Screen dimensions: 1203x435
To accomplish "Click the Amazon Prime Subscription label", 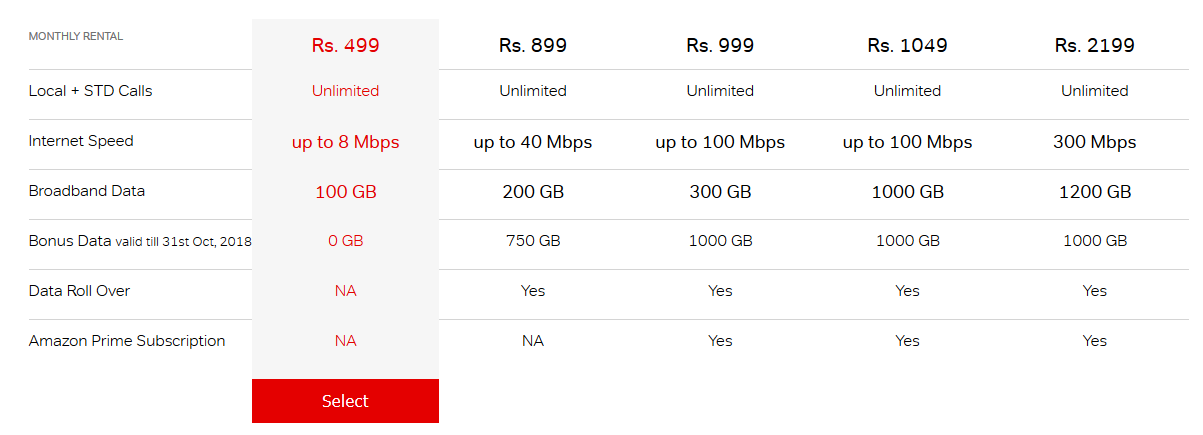I will tap(127, 341).
